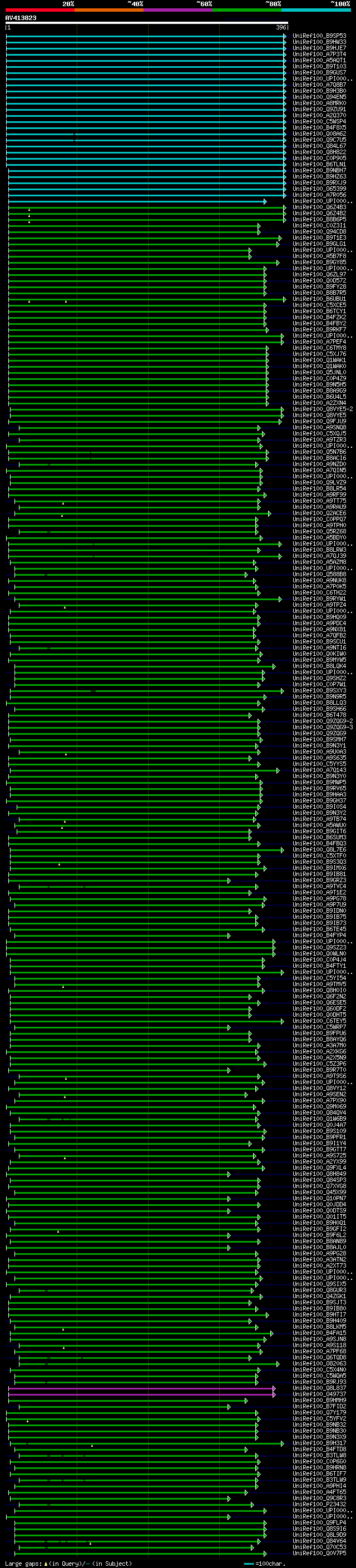This screenshot has width=356, height=1568.
Task: Open hit UniRef100_A7P3T4
Action: [319, 54]
